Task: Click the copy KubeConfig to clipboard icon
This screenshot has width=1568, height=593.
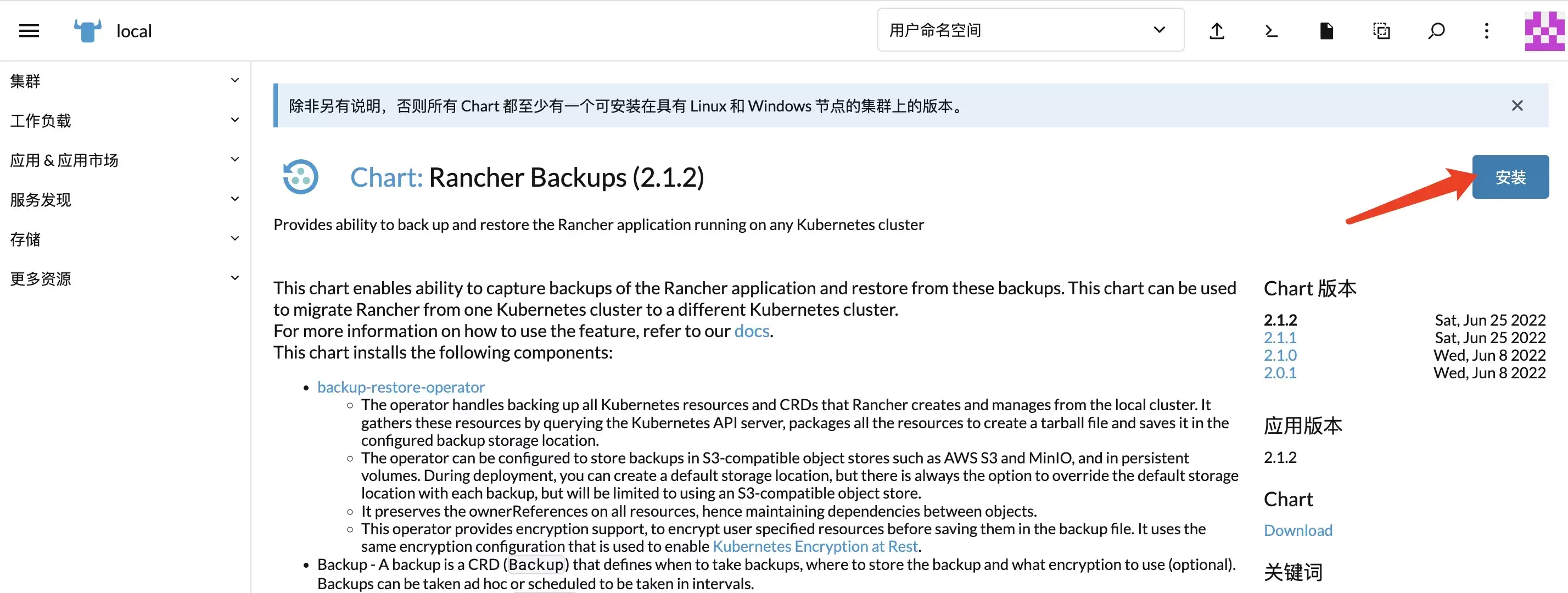Action: 1381,30
